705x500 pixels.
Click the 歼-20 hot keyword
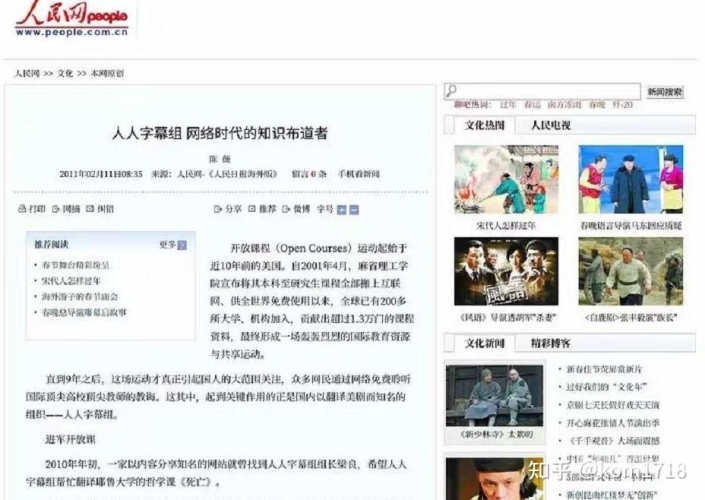(x=623, y=105)
